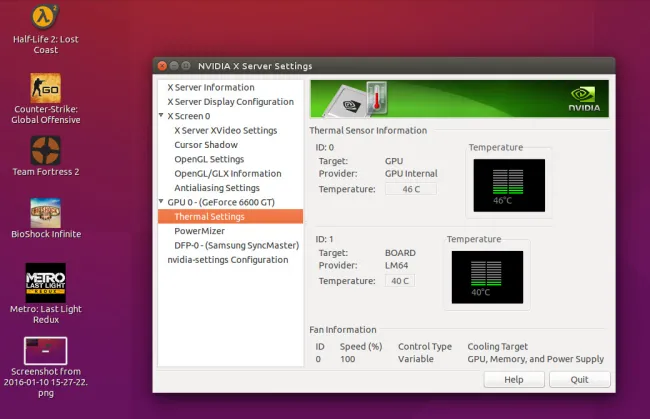
Task: Select the Metro: Last Light Redux icon
Action: point(46,283)
